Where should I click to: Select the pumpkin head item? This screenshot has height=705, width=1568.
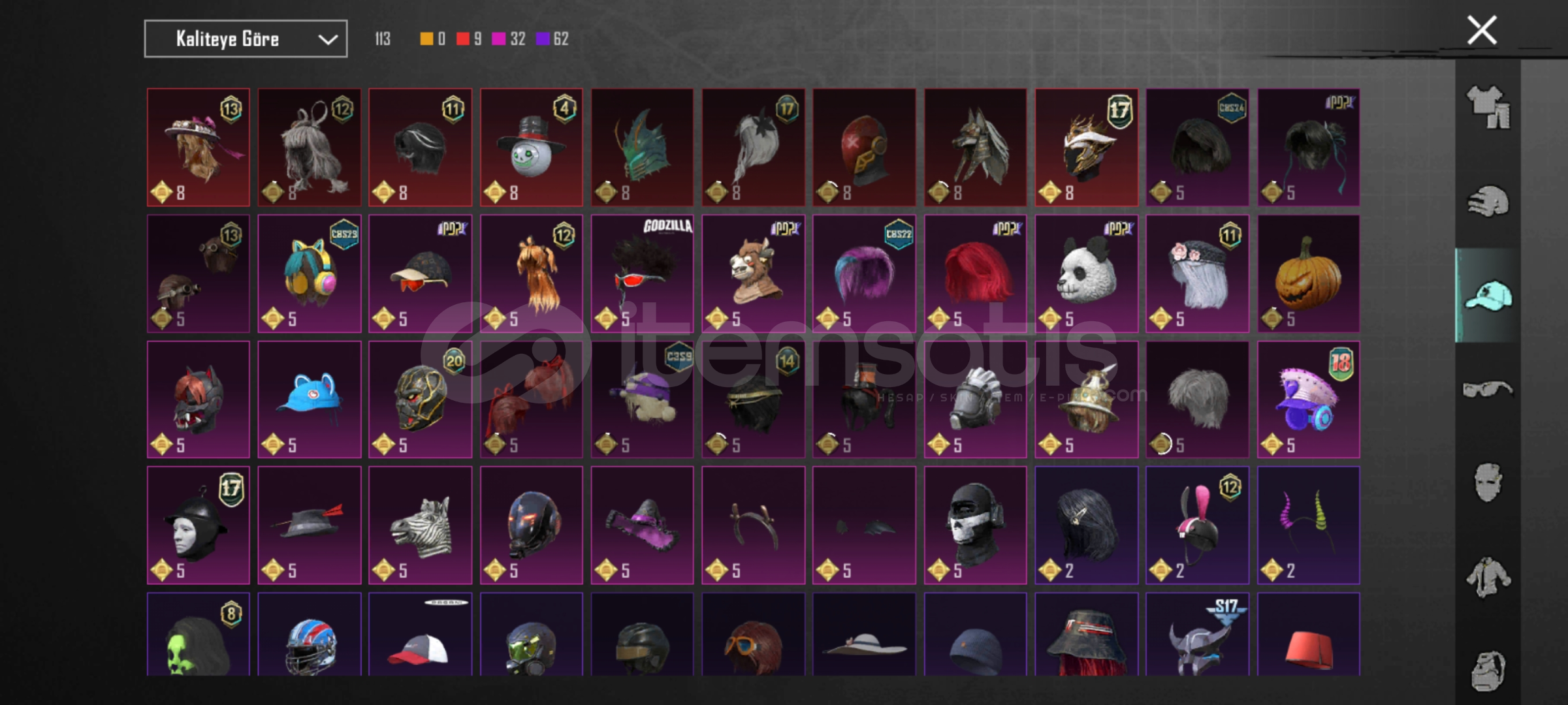[x=1309, y=274]
